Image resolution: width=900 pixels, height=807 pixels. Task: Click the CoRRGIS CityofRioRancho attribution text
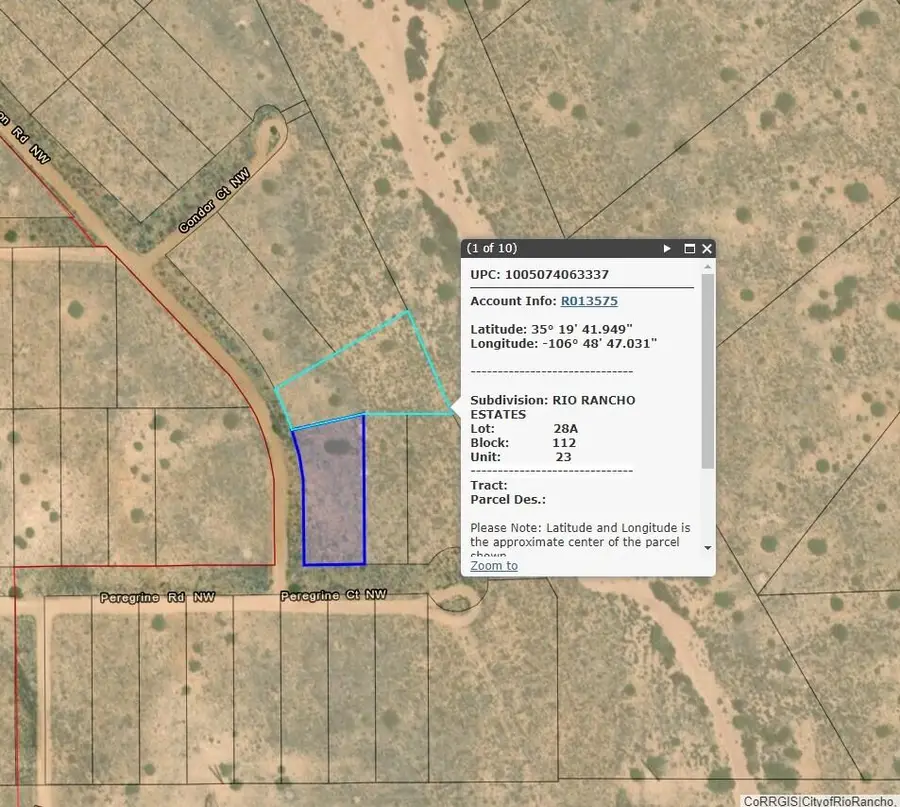click(820, 799)
